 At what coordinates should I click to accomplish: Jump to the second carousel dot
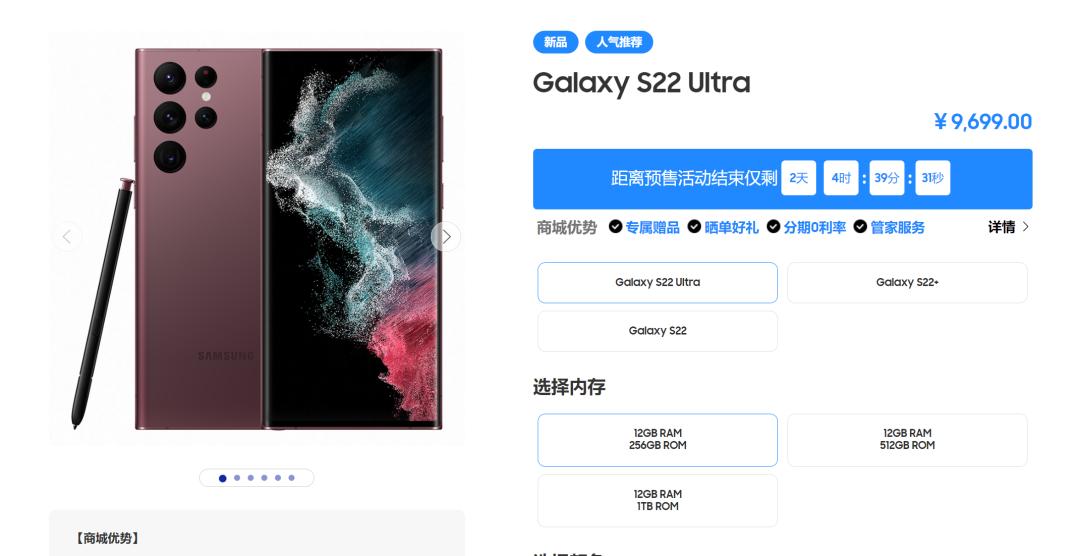tap(237, 477)
